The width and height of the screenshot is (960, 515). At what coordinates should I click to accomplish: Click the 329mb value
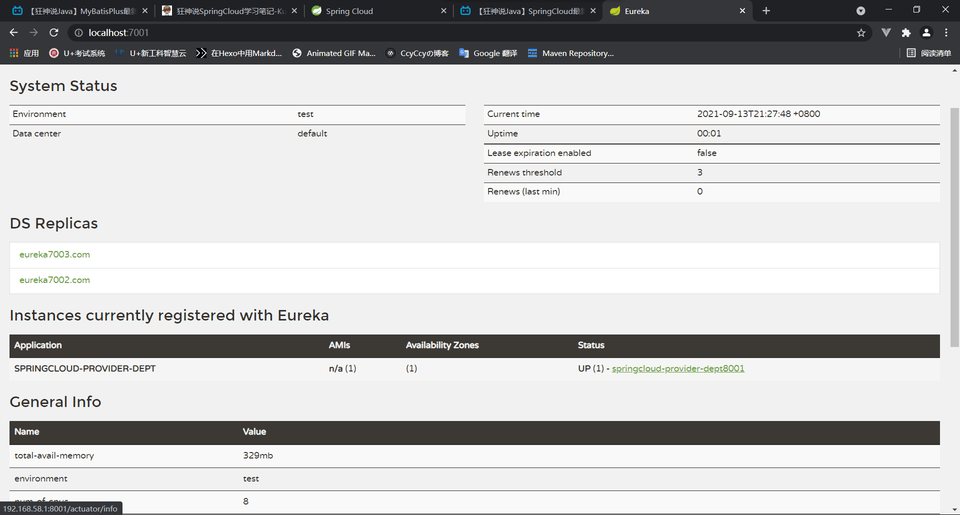(258, 456)
